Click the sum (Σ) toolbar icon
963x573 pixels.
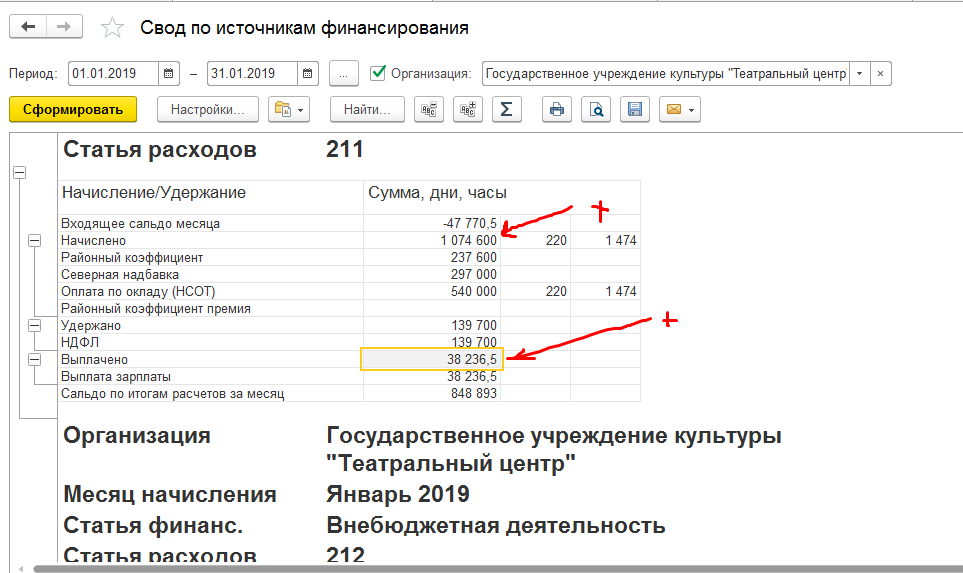(x=506, y=110)
